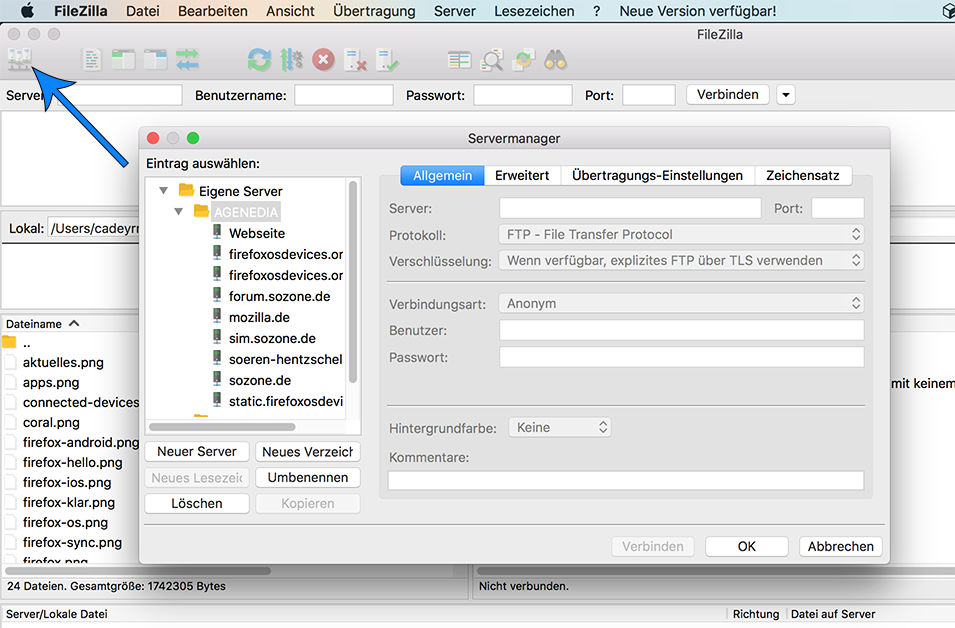955x628 pixels.
Task: Open the Protokoll dropdown
Action: coord(680,234)
